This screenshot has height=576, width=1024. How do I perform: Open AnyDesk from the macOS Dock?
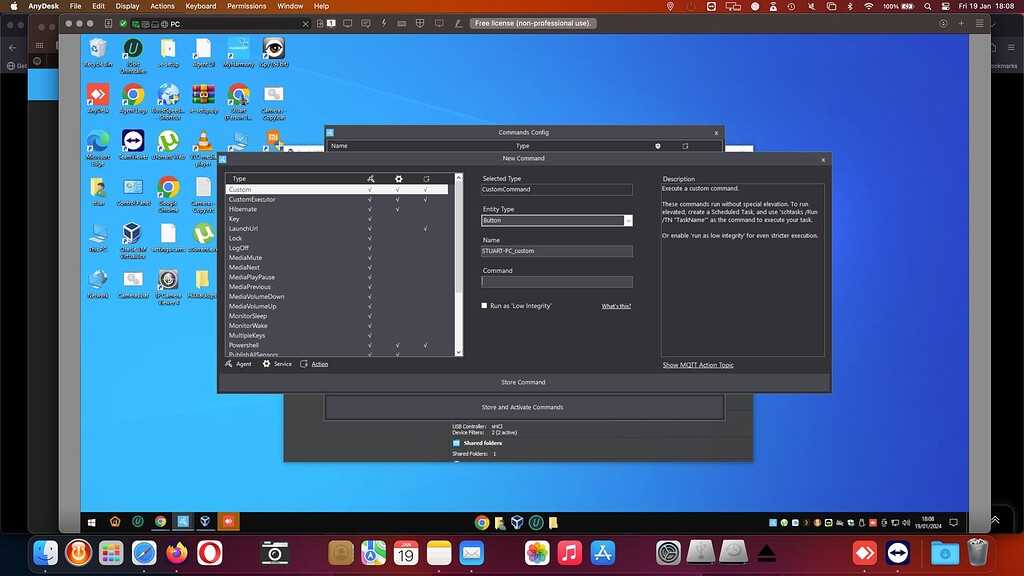(x=864, y=552)
